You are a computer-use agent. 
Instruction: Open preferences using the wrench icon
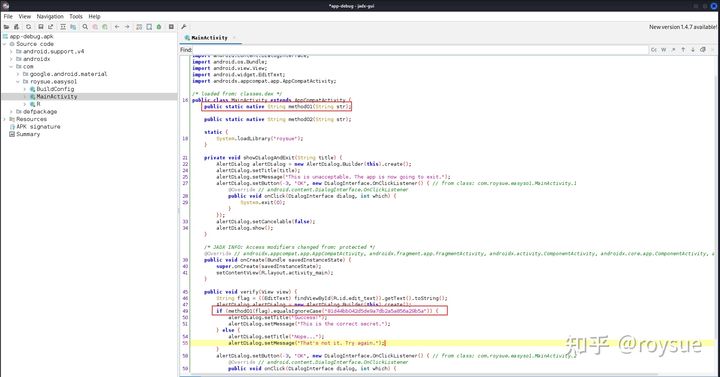click(184, 27)
